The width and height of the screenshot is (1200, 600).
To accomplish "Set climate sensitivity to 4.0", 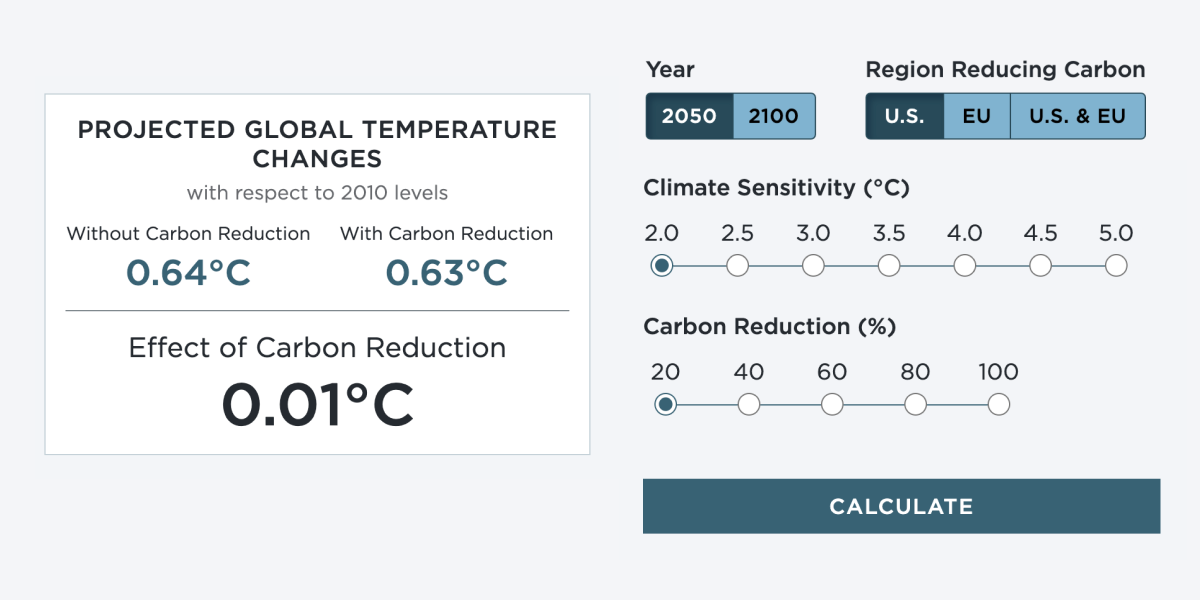I will pyautogui.click(x=965, y=265).
